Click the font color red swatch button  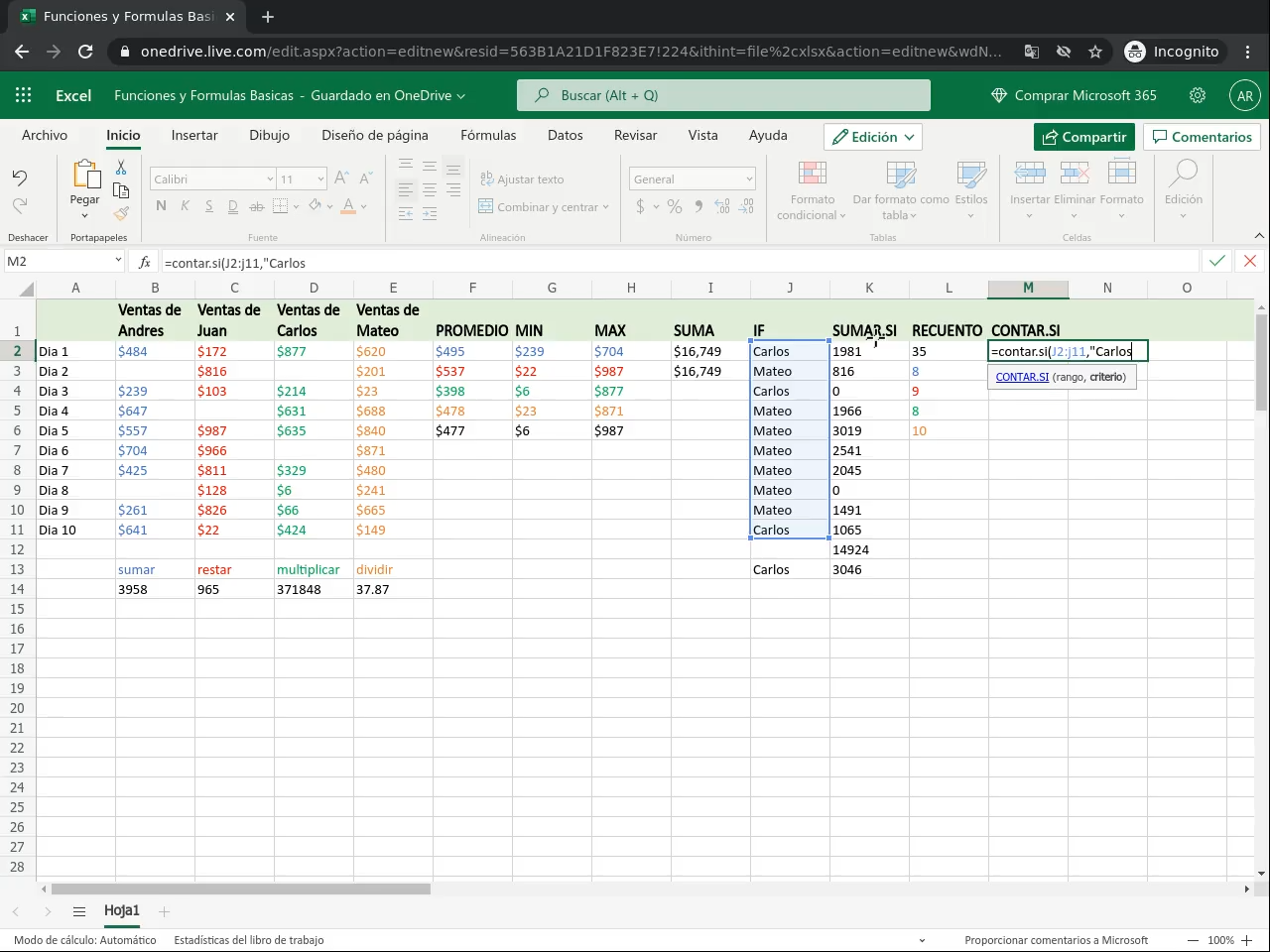tap(348, 206)
